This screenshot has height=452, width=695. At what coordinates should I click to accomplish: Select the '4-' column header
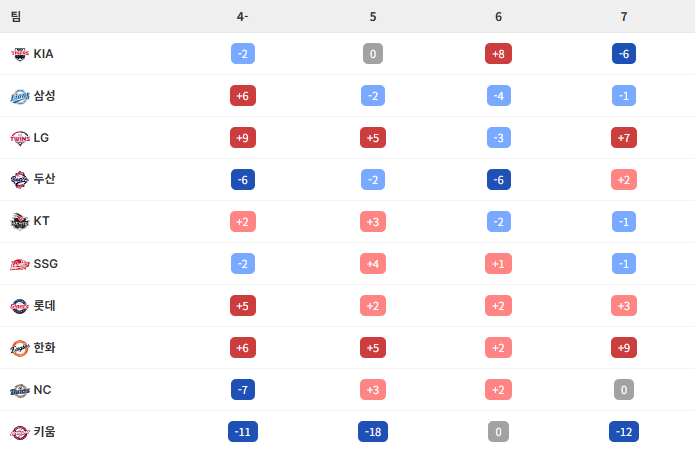pos(243,17)
